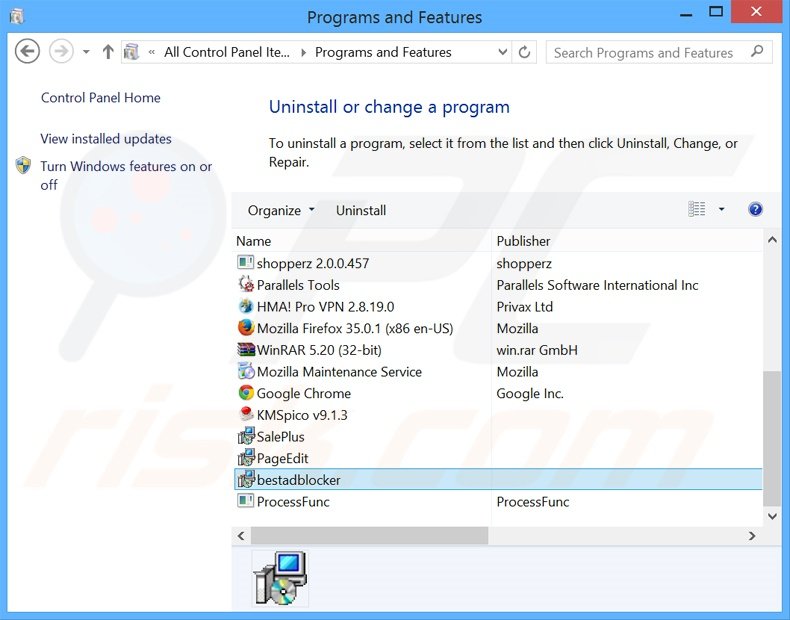790x620 pixels.
Task: Click the ProcessFunc program icon
Action: coord(245,501)
